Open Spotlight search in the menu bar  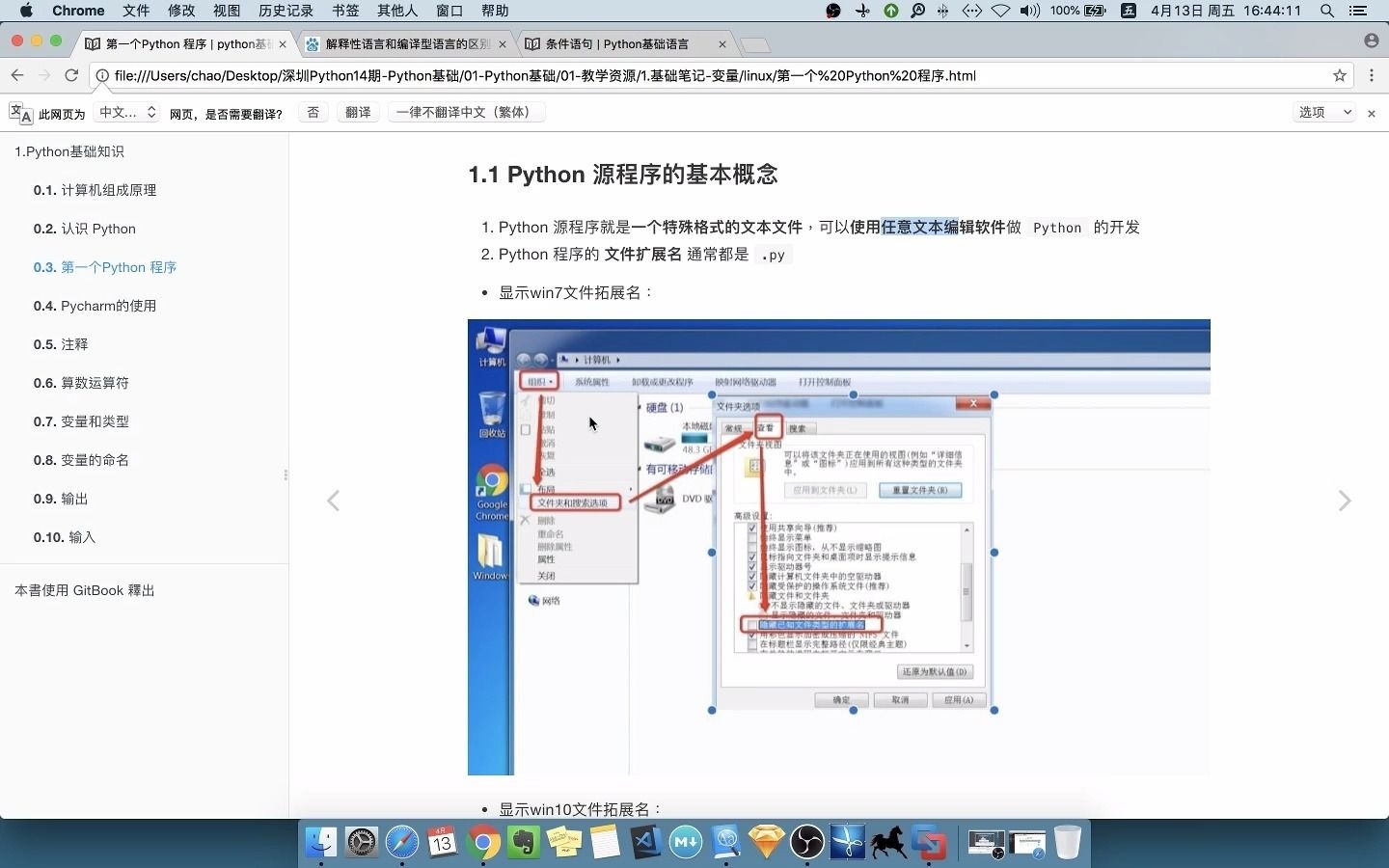point(1327,11)
